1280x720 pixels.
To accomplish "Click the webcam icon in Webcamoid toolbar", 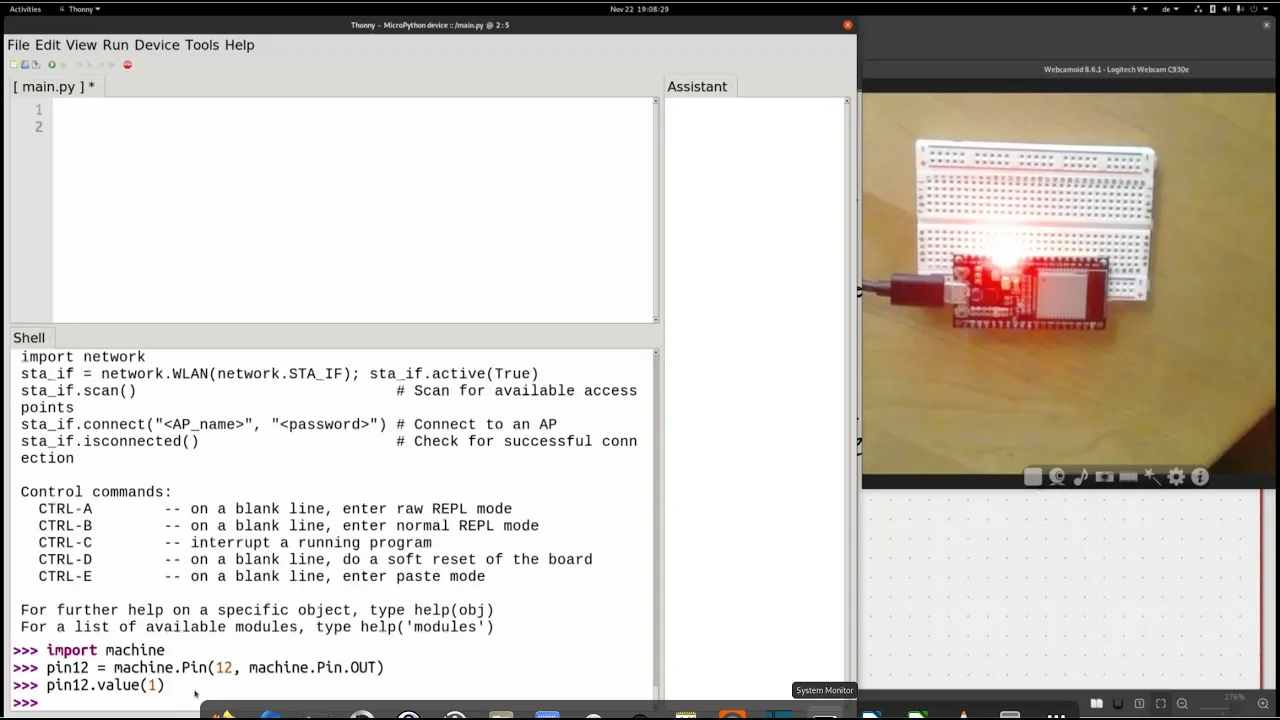I will pyautogui.click(x=1057, y=477).
